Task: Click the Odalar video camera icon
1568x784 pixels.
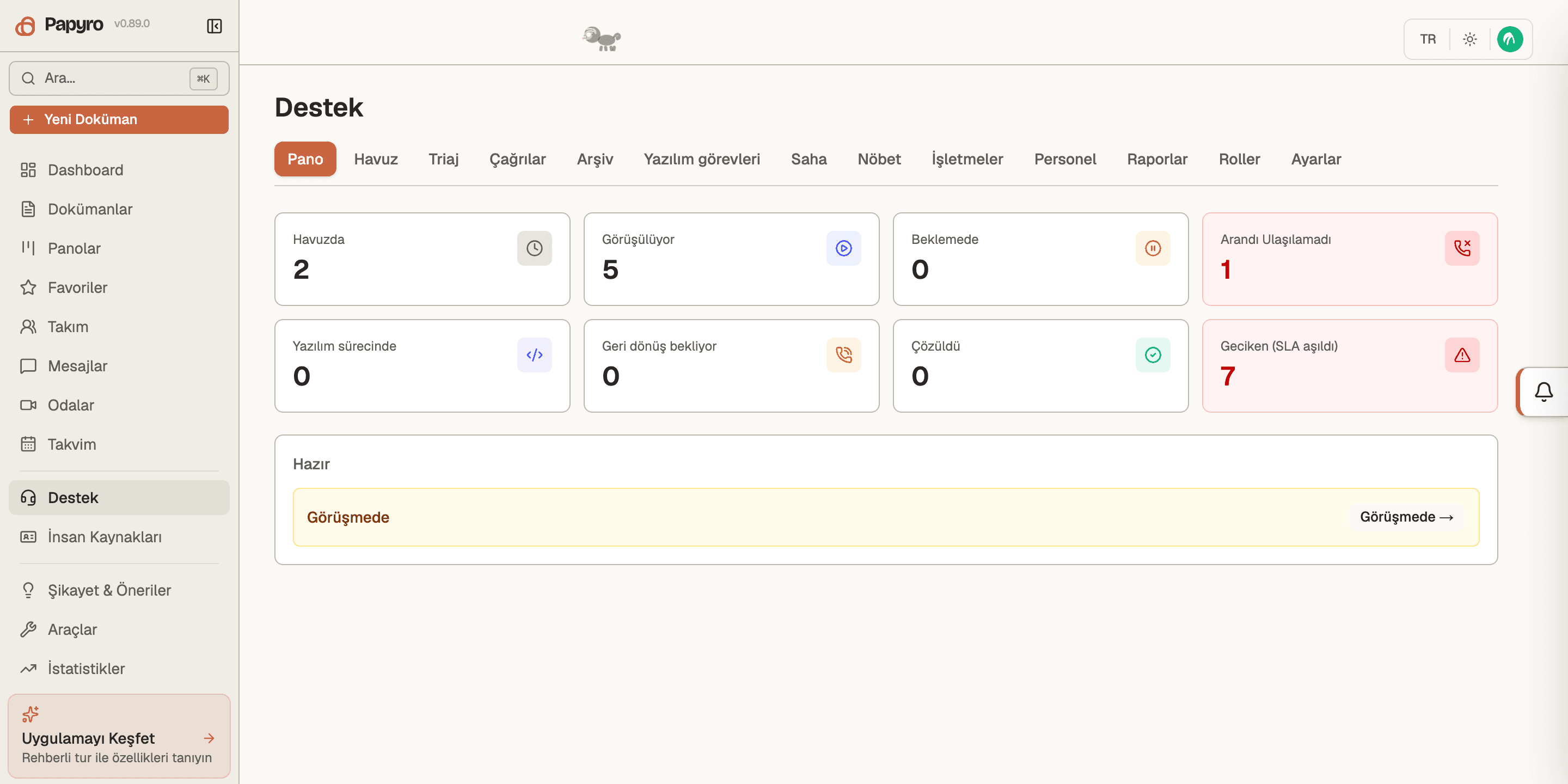Action: (28, 405)
